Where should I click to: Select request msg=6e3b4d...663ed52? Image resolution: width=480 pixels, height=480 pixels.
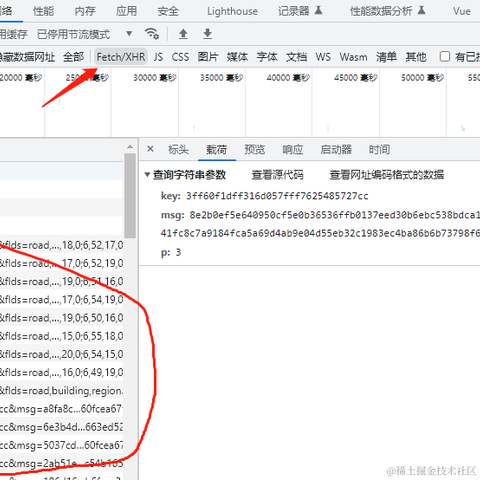(x=61, y=427)
